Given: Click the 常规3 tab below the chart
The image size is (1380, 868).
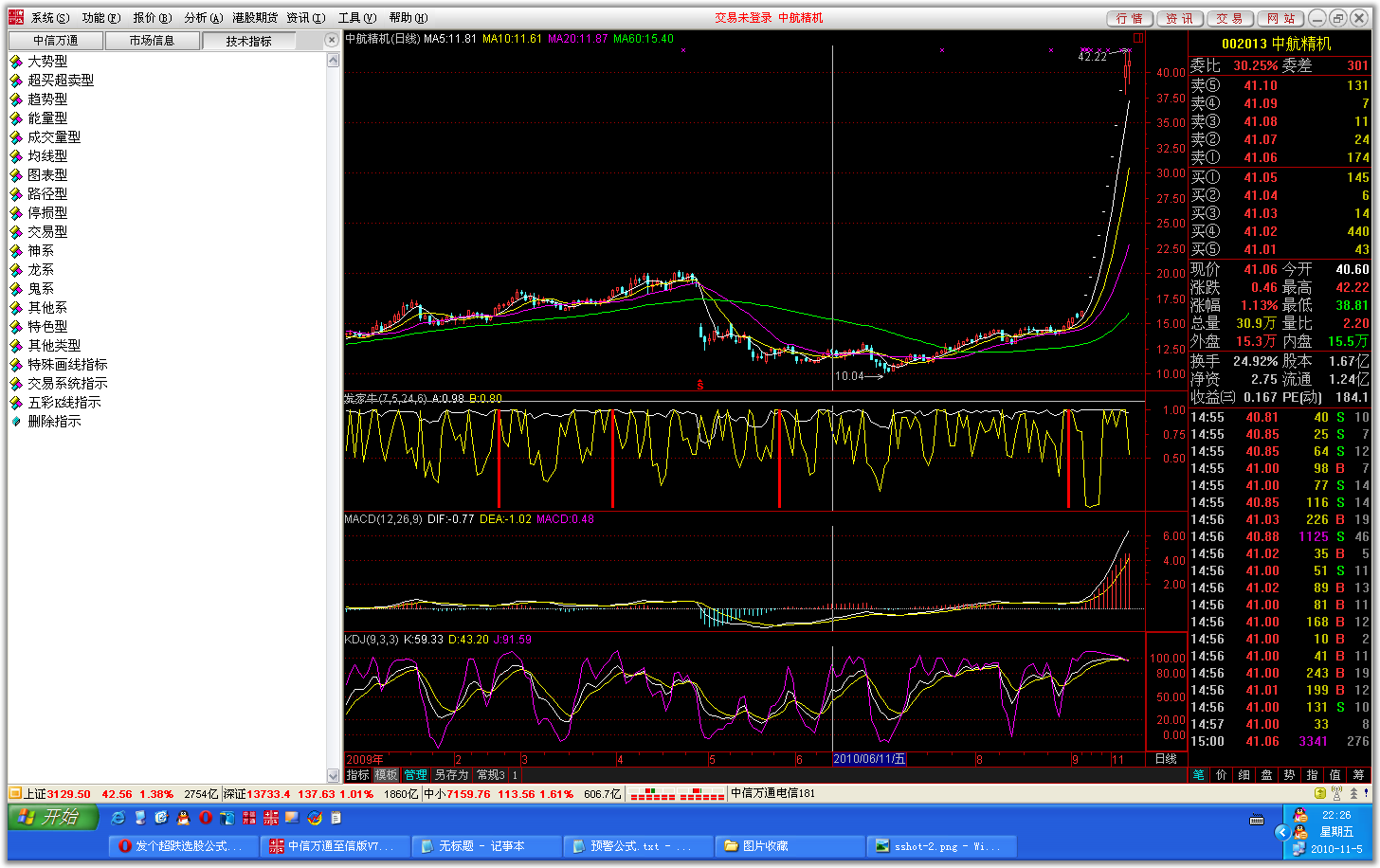Looking at the screenshot, I should coord(491,775).
